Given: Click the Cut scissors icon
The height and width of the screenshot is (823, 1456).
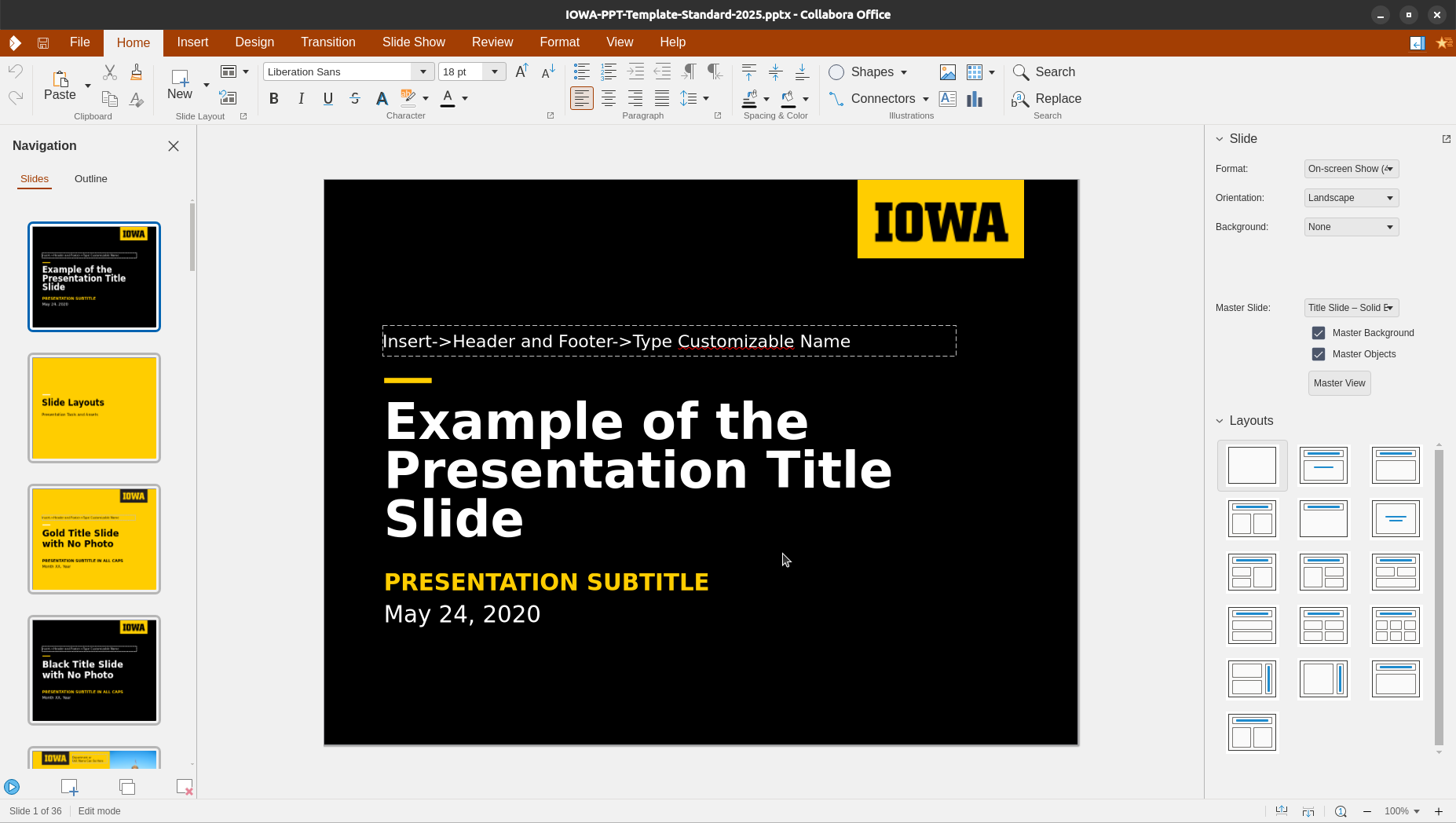Looking at the screenshot, I should click(110, 72).
